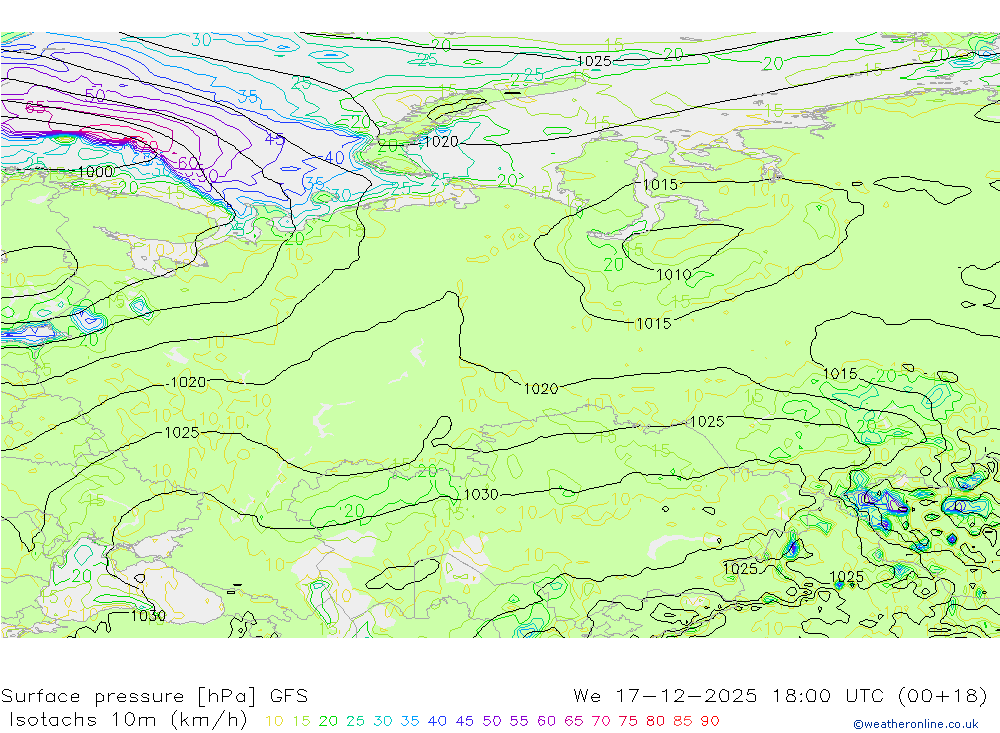Image resolution: width=1000 pixels, height=733 pixels.
Task: Select the pink 65 value in the legend
Action: tap(573, 722)
